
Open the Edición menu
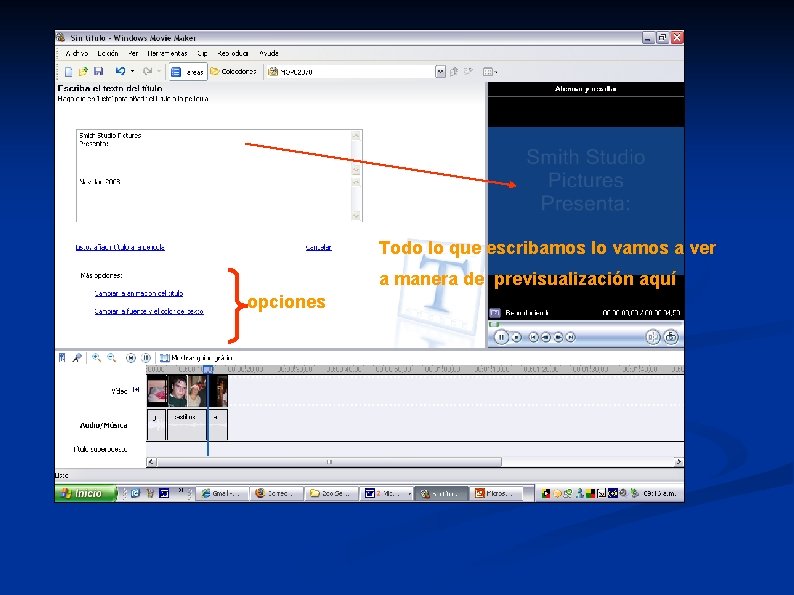[x=108, y=53]
